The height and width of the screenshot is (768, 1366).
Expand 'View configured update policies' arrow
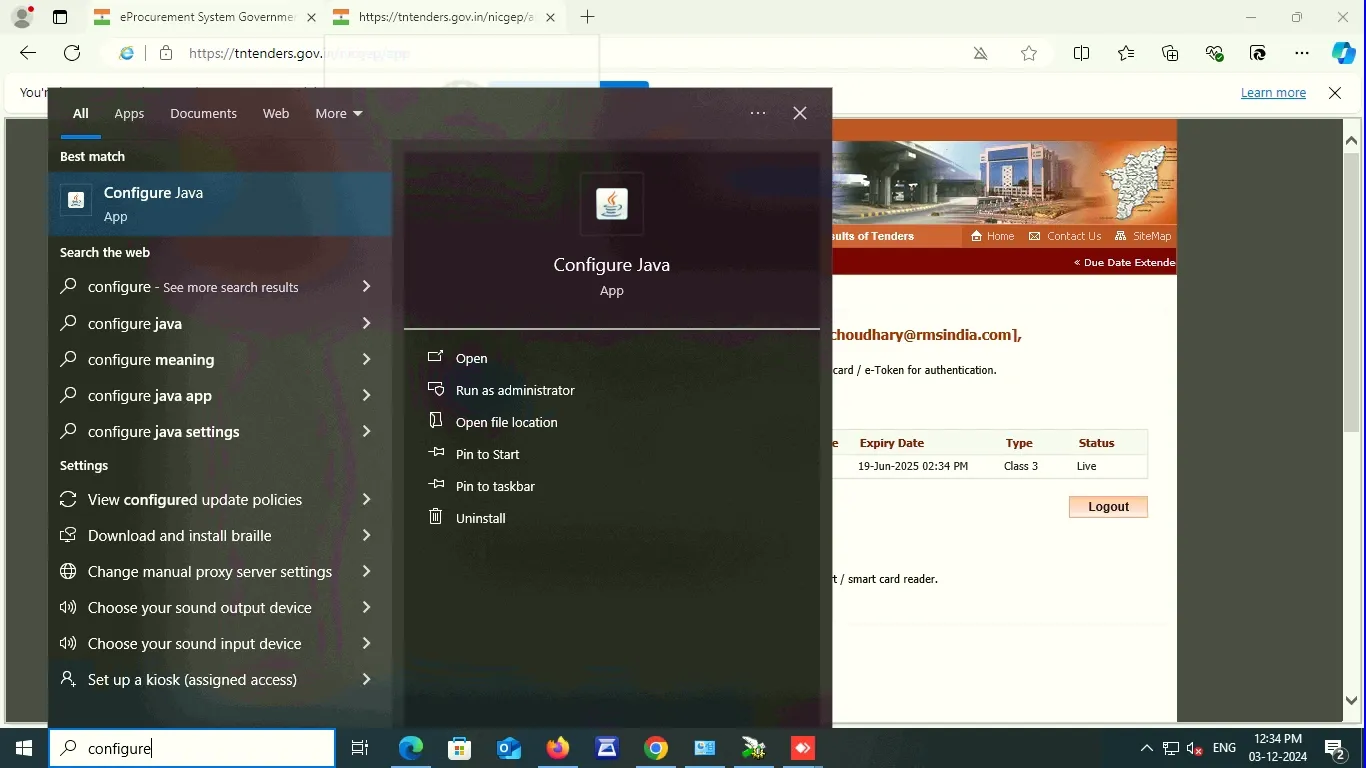[x=366, y=499]
